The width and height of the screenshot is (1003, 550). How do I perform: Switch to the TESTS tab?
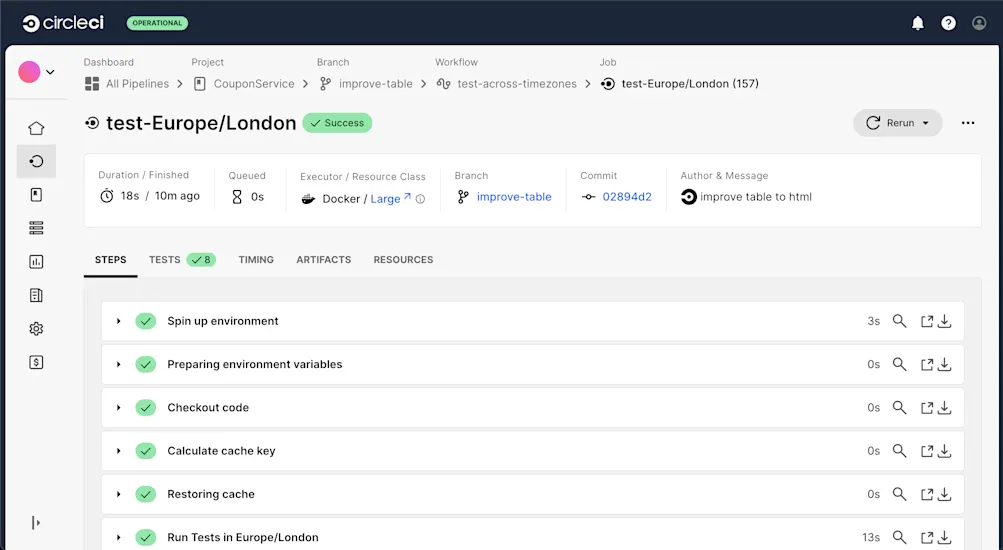click(182, 260)
